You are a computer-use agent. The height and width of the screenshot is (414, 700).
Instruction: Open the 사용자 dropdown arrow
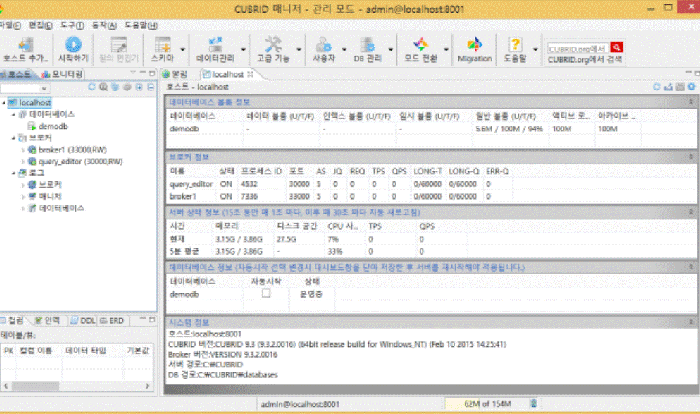point(344,50)
